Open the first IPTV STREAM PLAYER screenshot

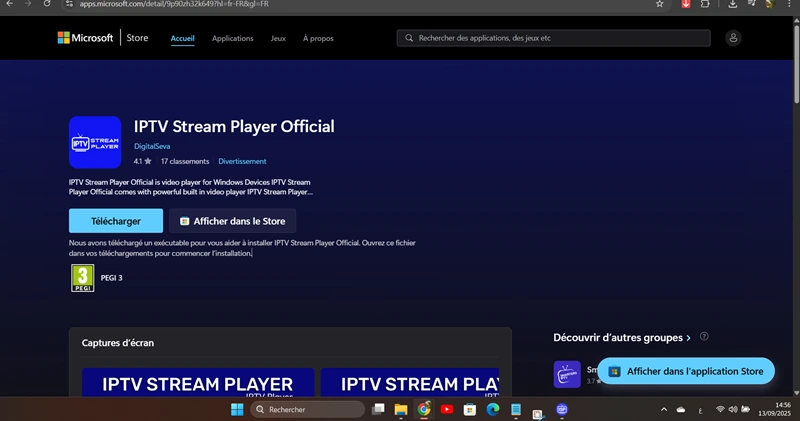[x=198, y=383]
